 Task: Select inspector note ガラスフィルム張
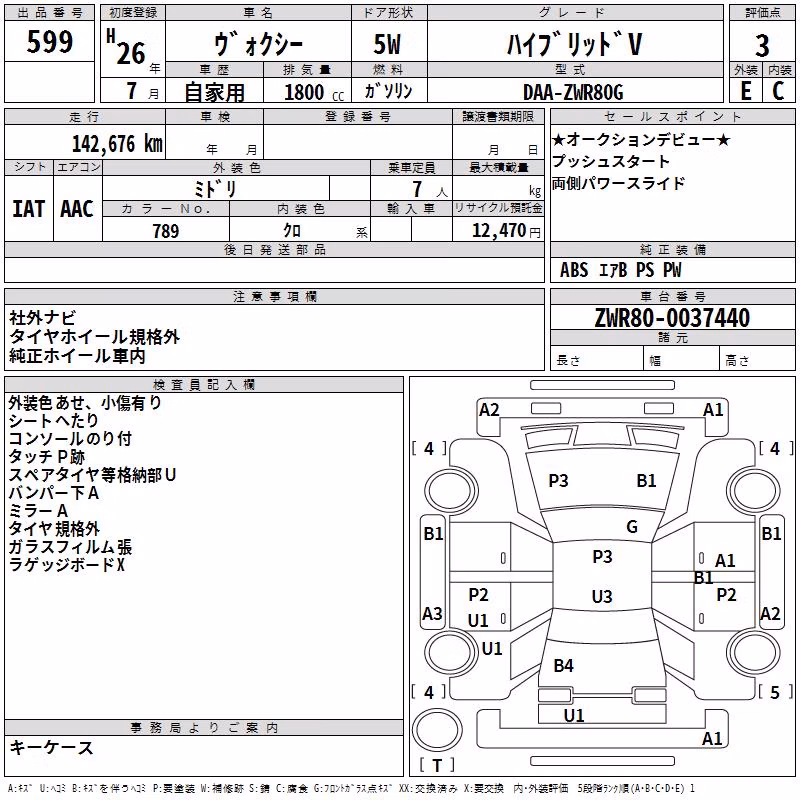70,547
